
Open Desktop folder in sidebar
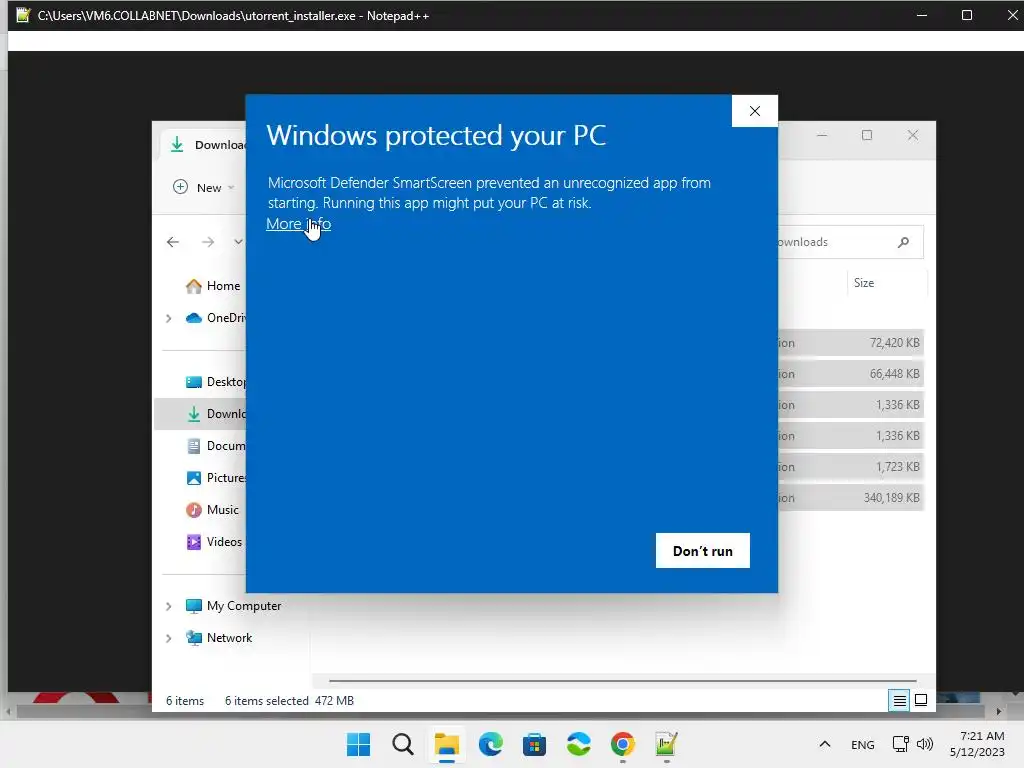[x=216, y=382]
